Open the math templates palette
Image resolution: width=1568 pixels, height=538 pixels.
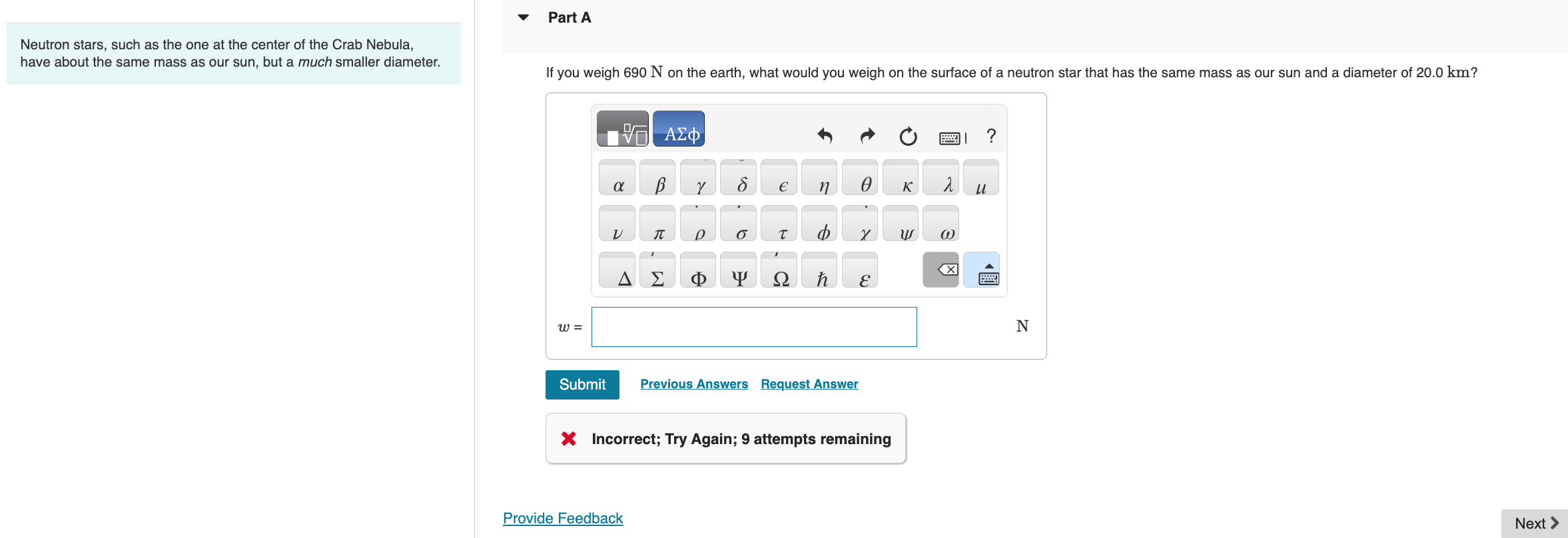[x=621, y=128]
